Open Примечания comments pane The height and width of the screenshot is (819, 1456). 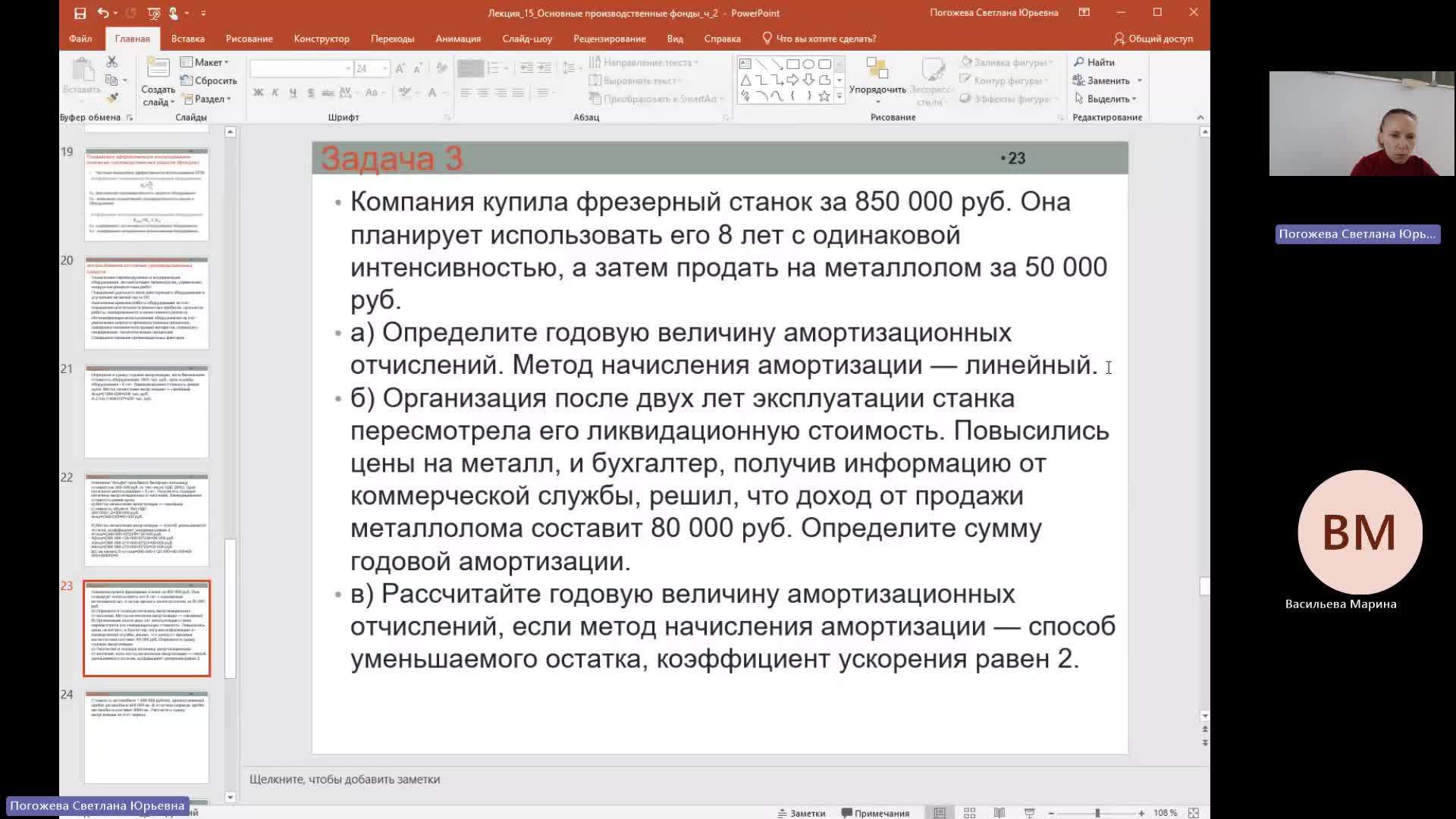876,813
